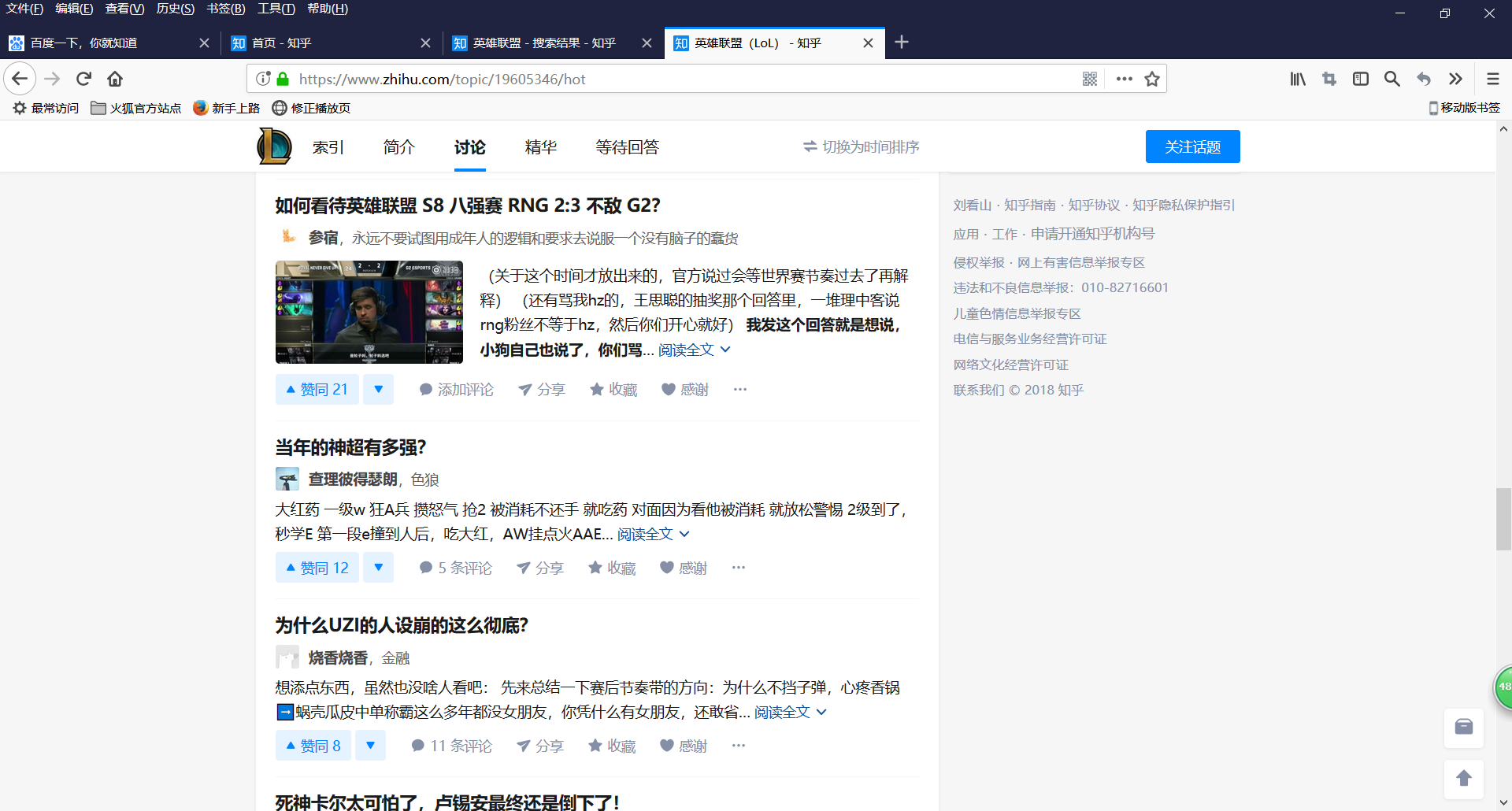1512x811 pixels.
Task: Expand more tools double-chevron in toolbar
Action: pos(1455,79)
